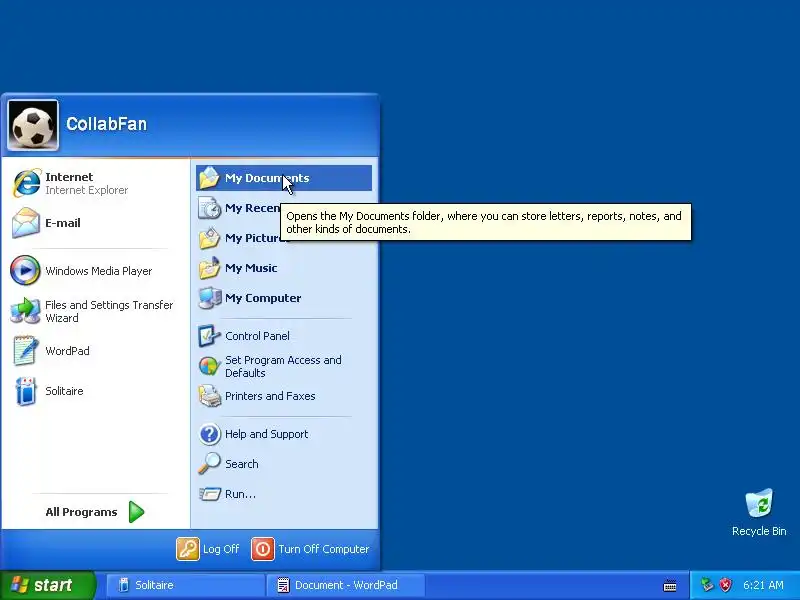The image size is (800, 600).
Task: Click the My Documents folder icon
Action: coord(209,178)
